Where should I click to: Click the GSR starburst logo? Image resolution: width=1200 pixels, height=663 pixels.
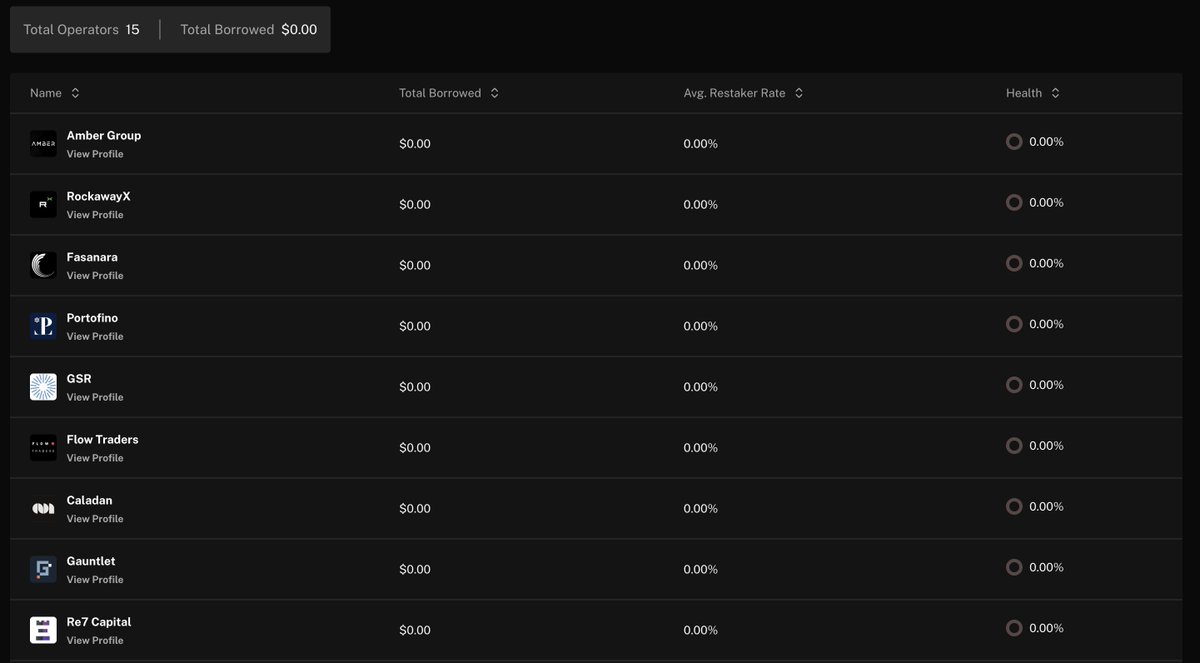tap(43, 387)
